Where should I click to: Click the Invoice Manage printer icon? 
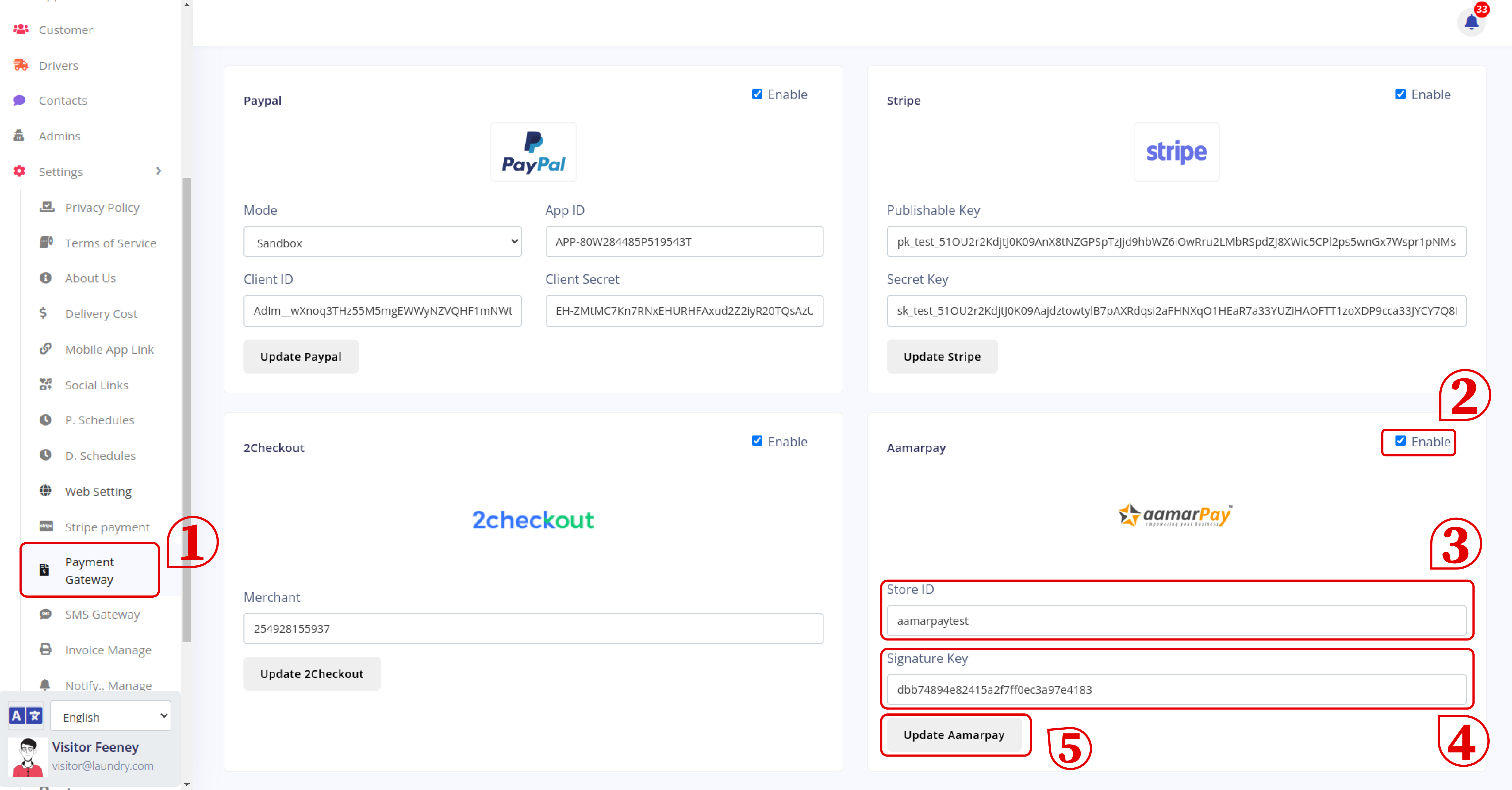[46, 649]
